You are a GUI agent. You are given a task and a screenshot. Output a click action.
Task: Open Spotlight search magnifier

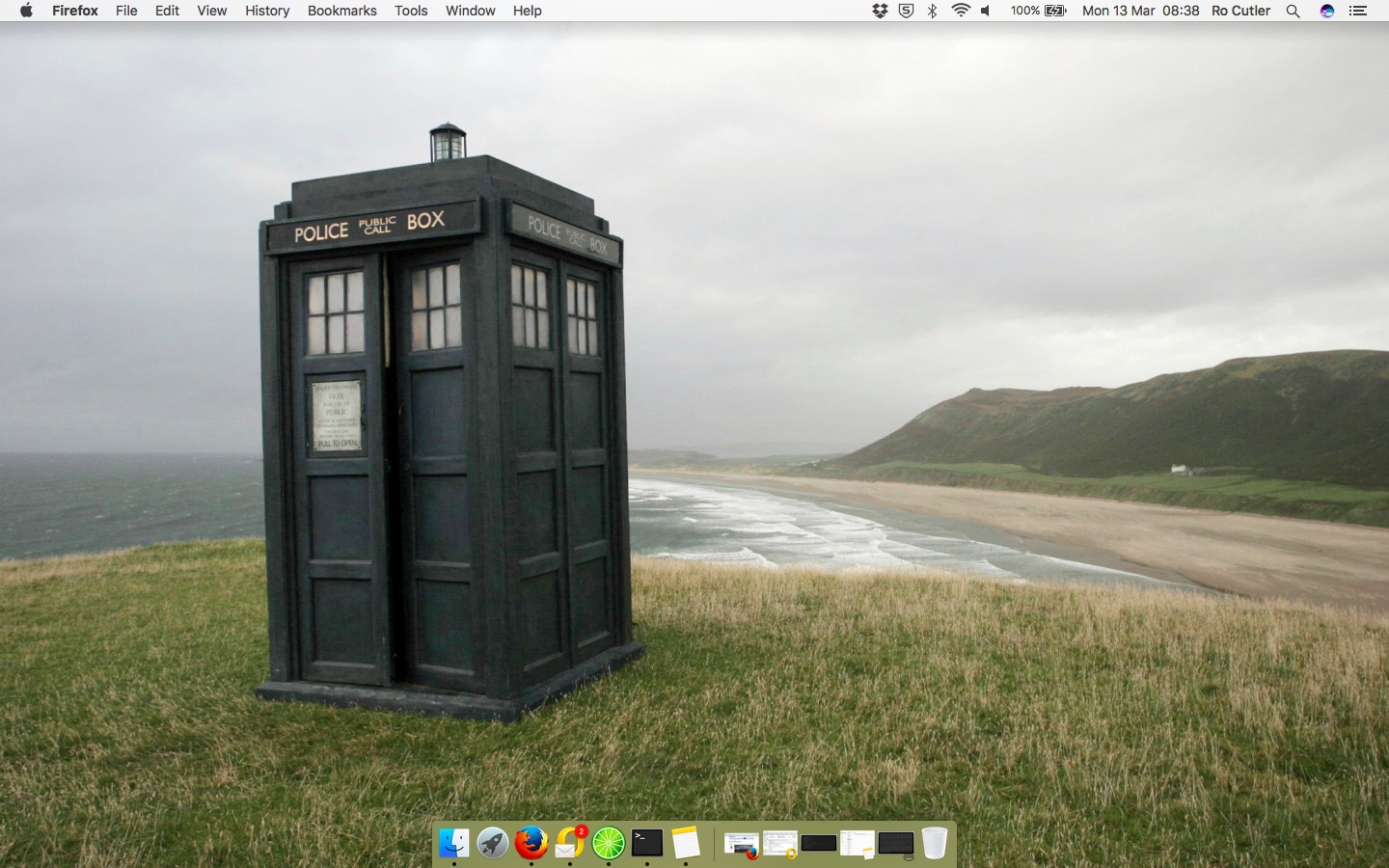tap(1294, 11)
